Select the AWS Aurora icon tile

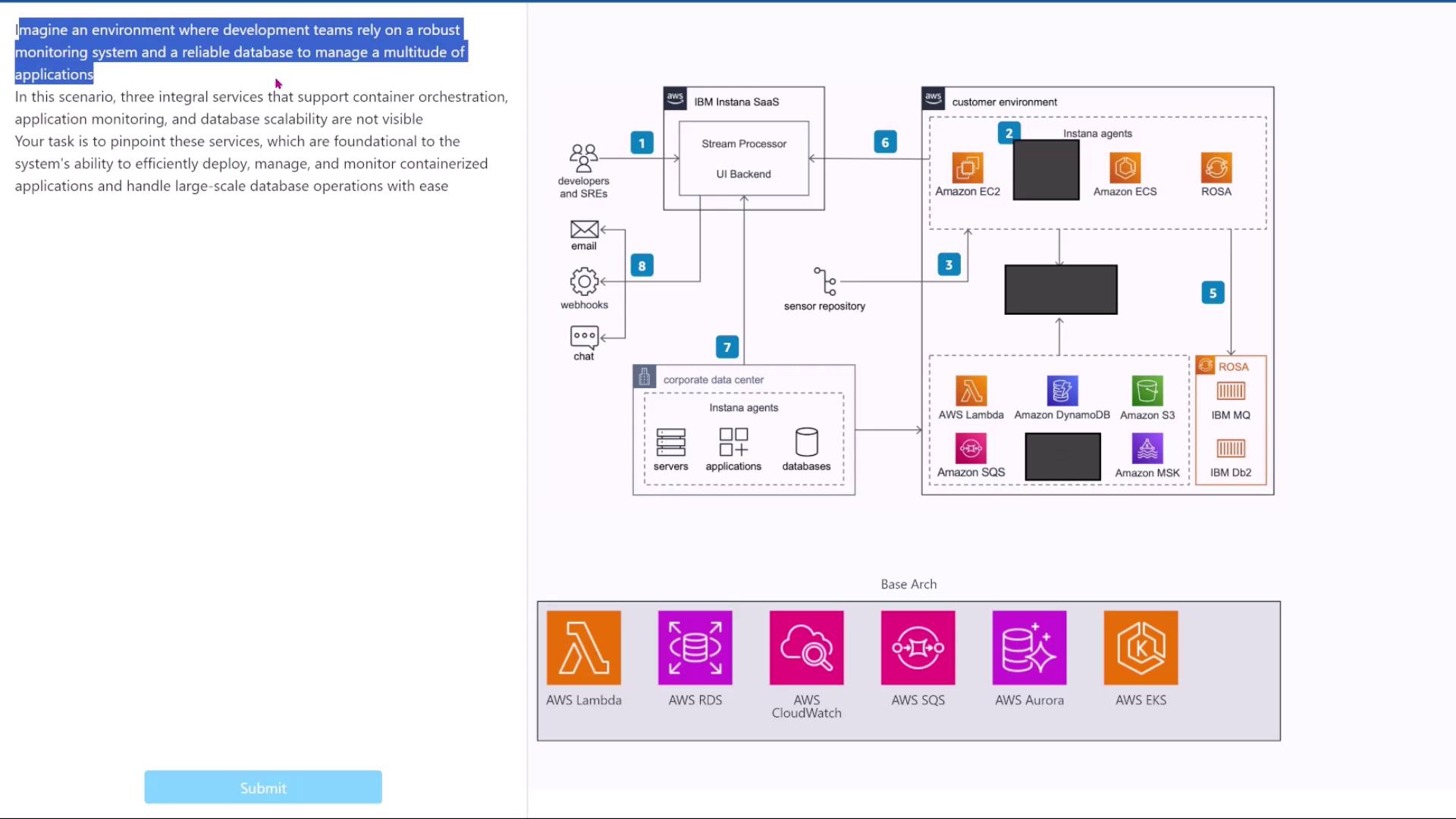(1029, 648)
